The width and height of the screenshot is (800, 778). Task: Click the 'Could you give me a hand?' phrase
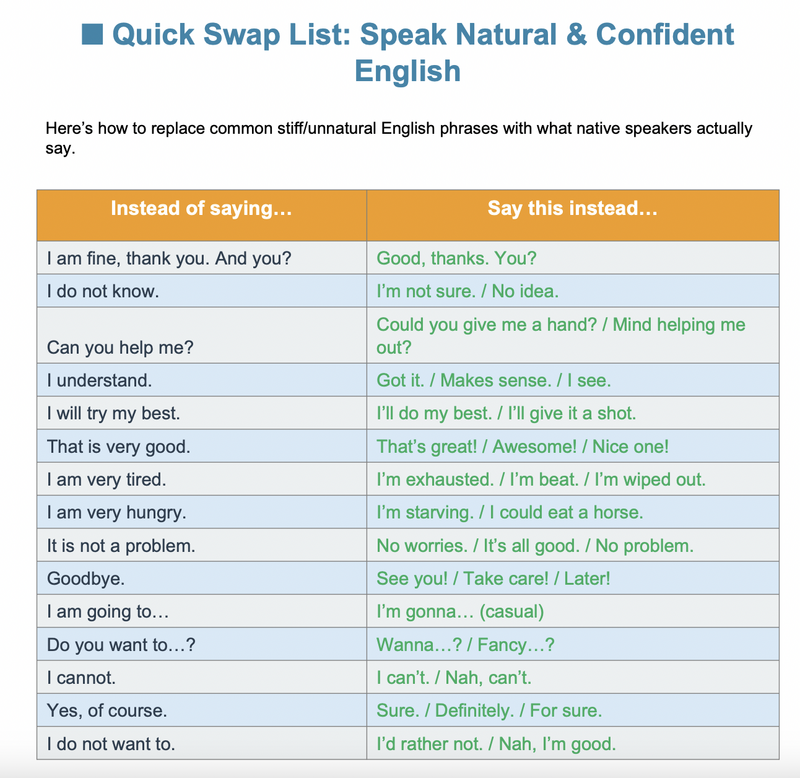click(486, 324)
